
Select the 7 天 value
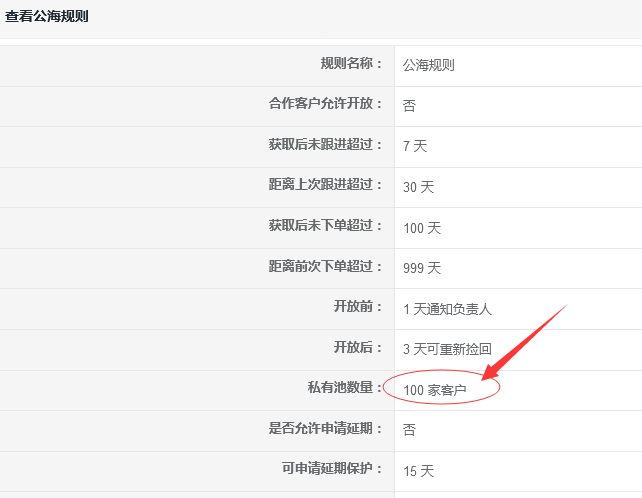pyautogui.click(x=415, y=146)
